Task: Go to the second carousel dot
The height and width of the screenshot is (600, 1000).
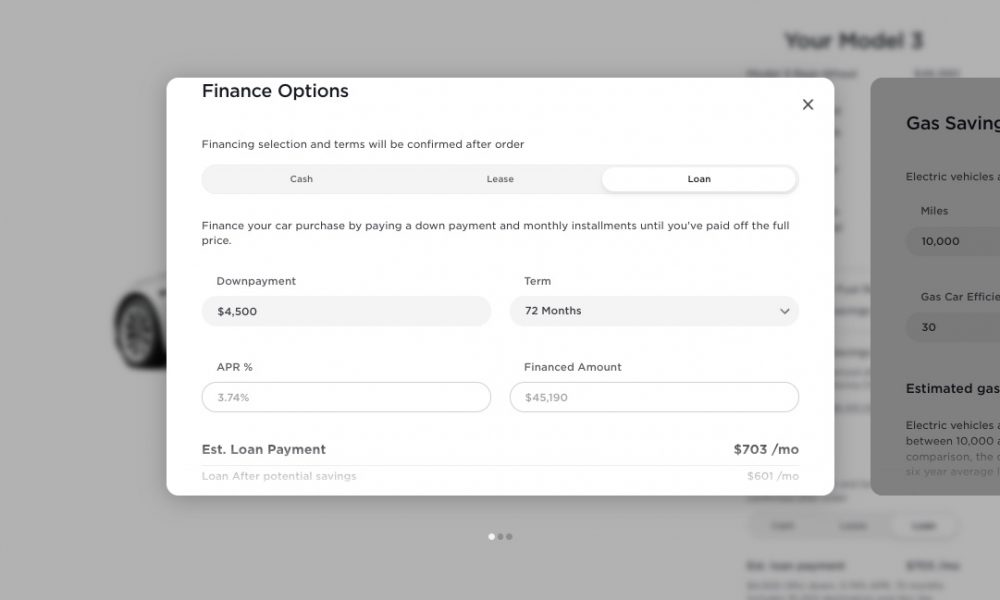Action: [501, 537]
